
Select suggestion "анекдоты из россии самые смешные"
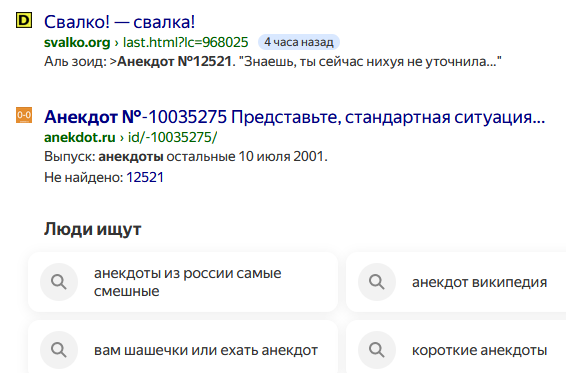click(183, 282)
